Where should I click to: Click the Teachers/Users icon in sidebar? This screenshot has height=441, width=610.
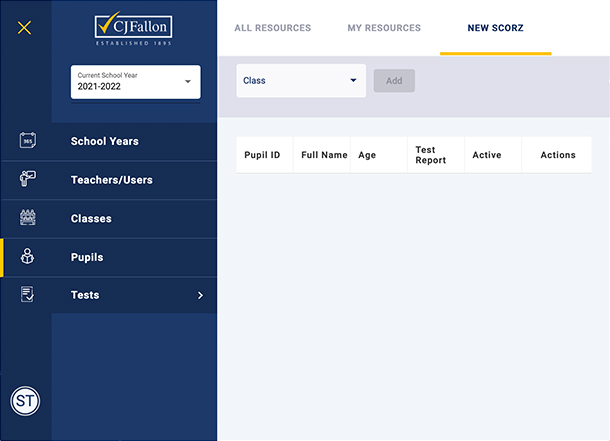coord(27,180)
